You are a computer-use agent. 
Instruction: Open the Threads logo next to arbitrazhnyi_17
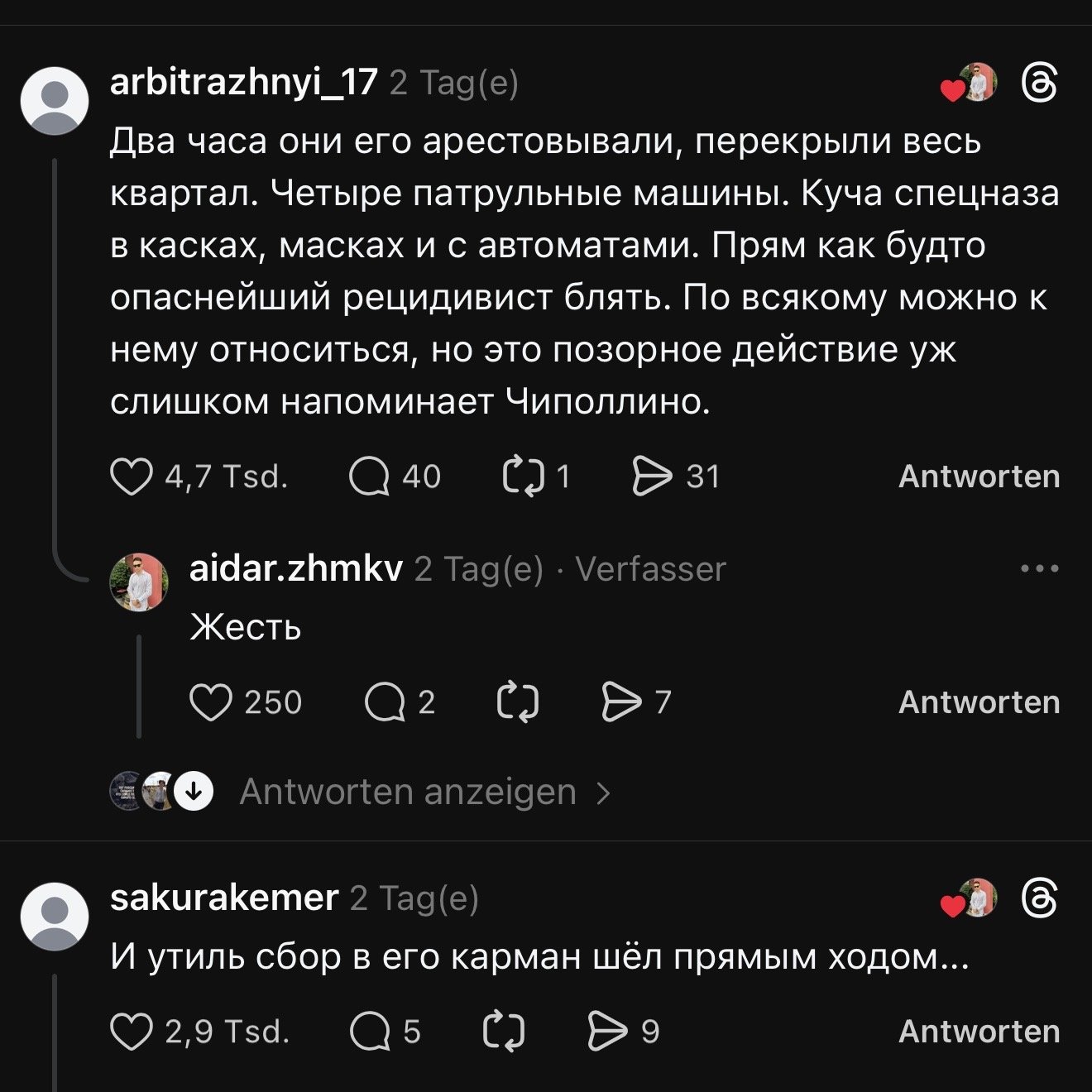coord(1039,84)
